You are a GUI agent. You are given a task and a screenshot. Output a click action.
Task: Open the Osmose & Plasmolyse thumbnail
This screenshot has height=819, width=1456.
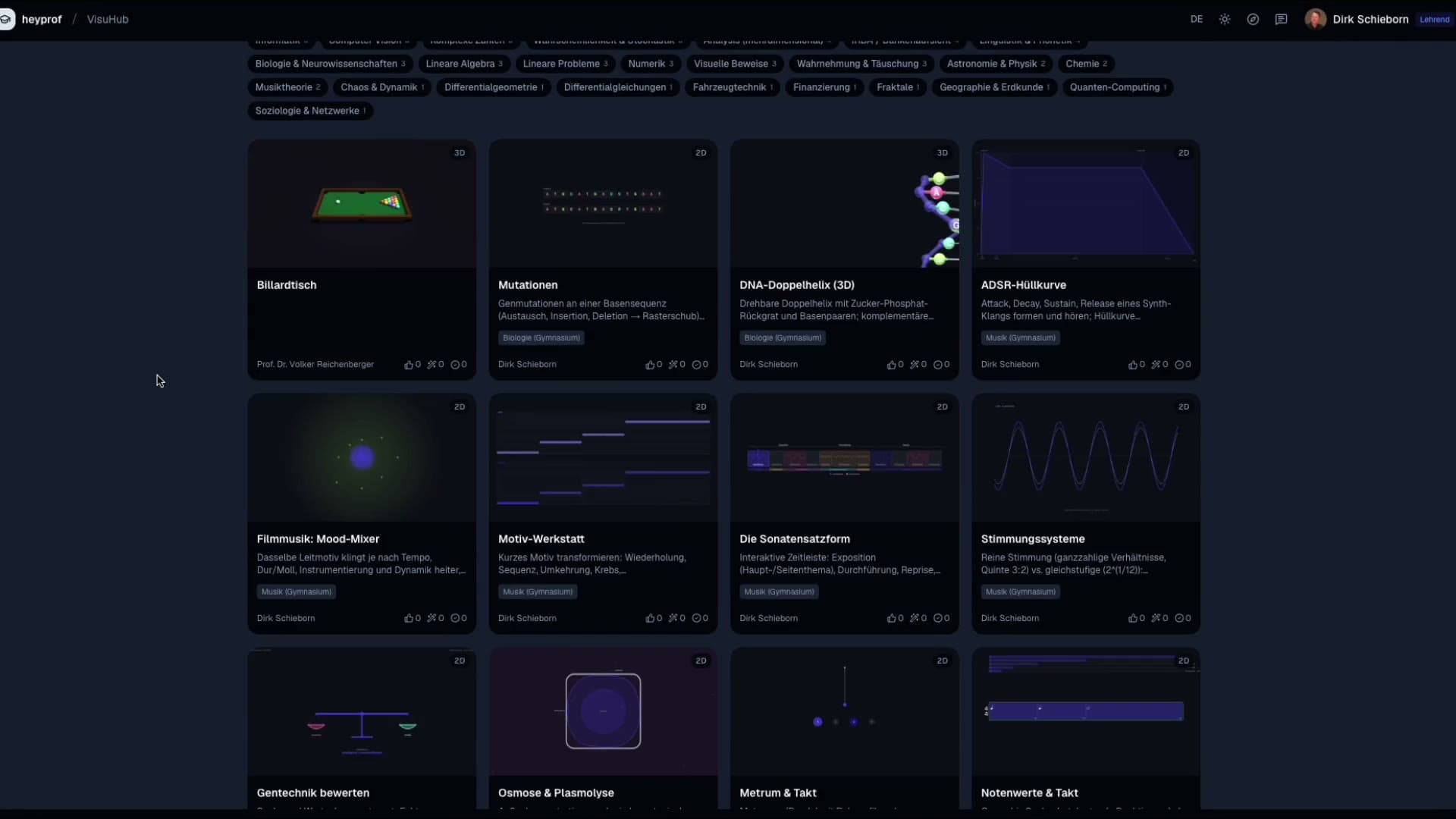[x=603, y=711]
